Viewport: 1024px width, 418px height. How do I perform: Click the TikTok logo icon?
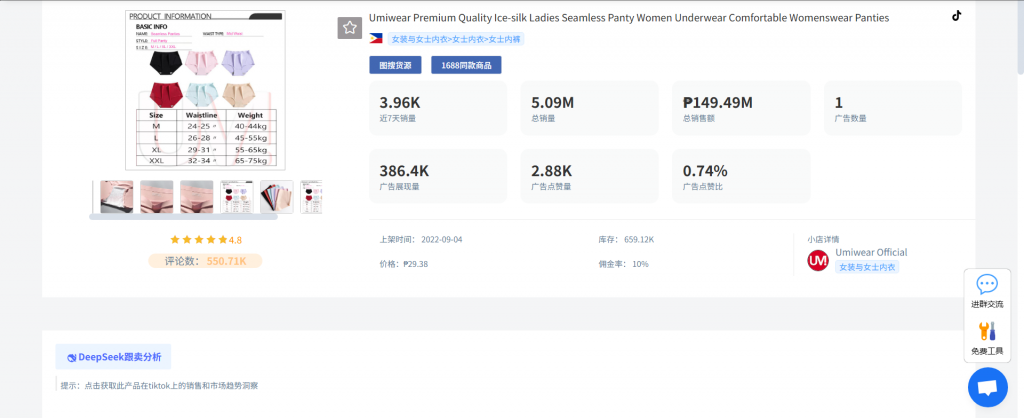tap(956, 15)
